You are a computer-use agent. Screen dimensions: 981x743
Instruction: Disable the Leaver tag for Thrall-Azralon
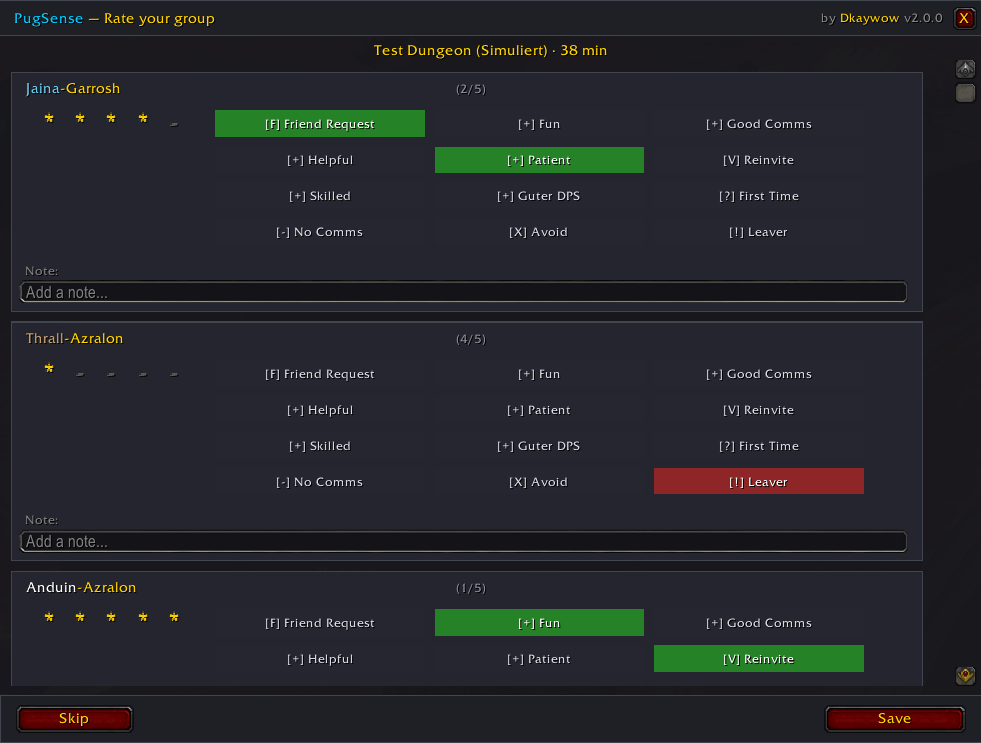coord(758,482)
